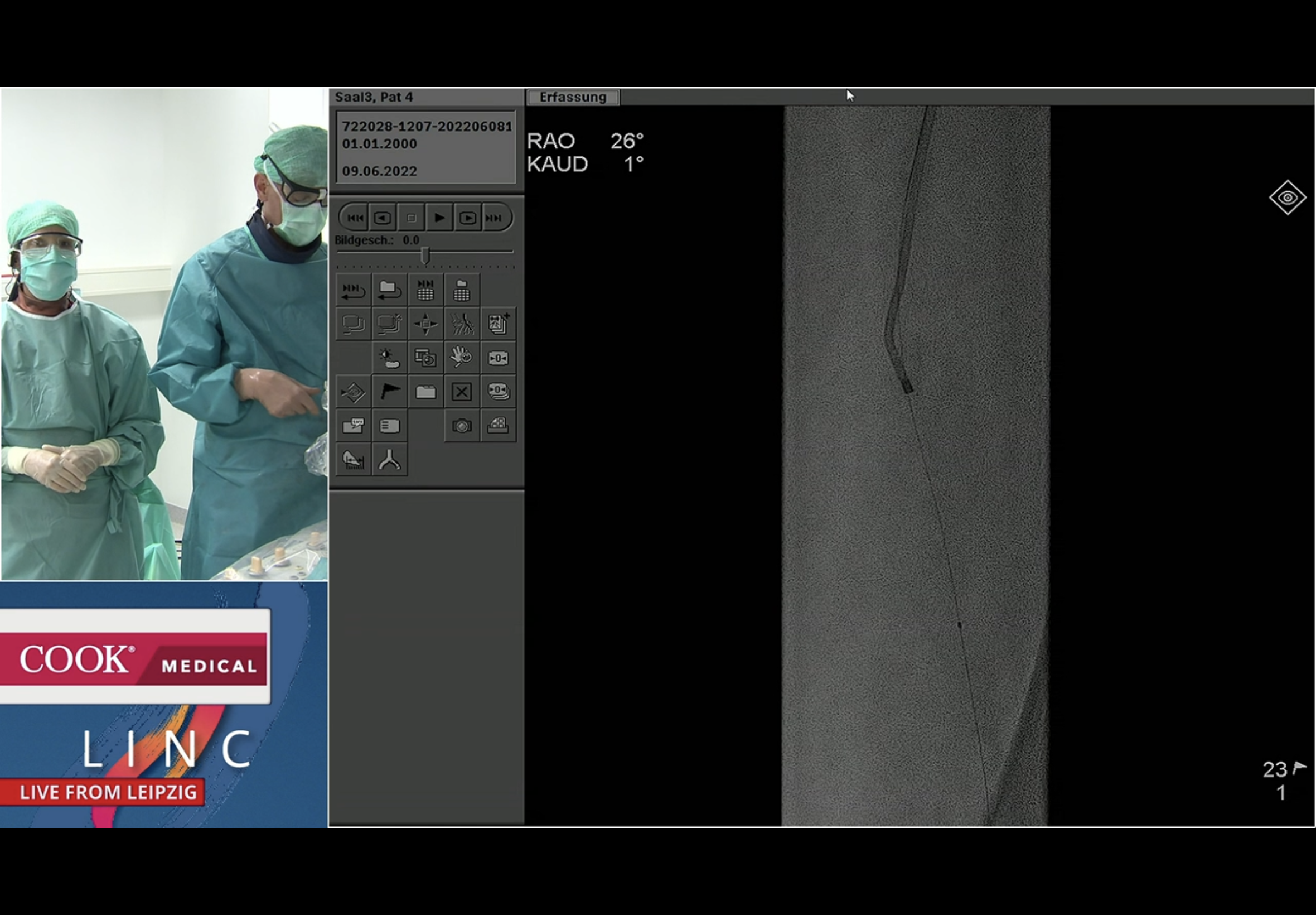The height and width of the screenshot is (915, 1316).
Task: Open the plain folder icon
Action: click(x=425, y=392)
